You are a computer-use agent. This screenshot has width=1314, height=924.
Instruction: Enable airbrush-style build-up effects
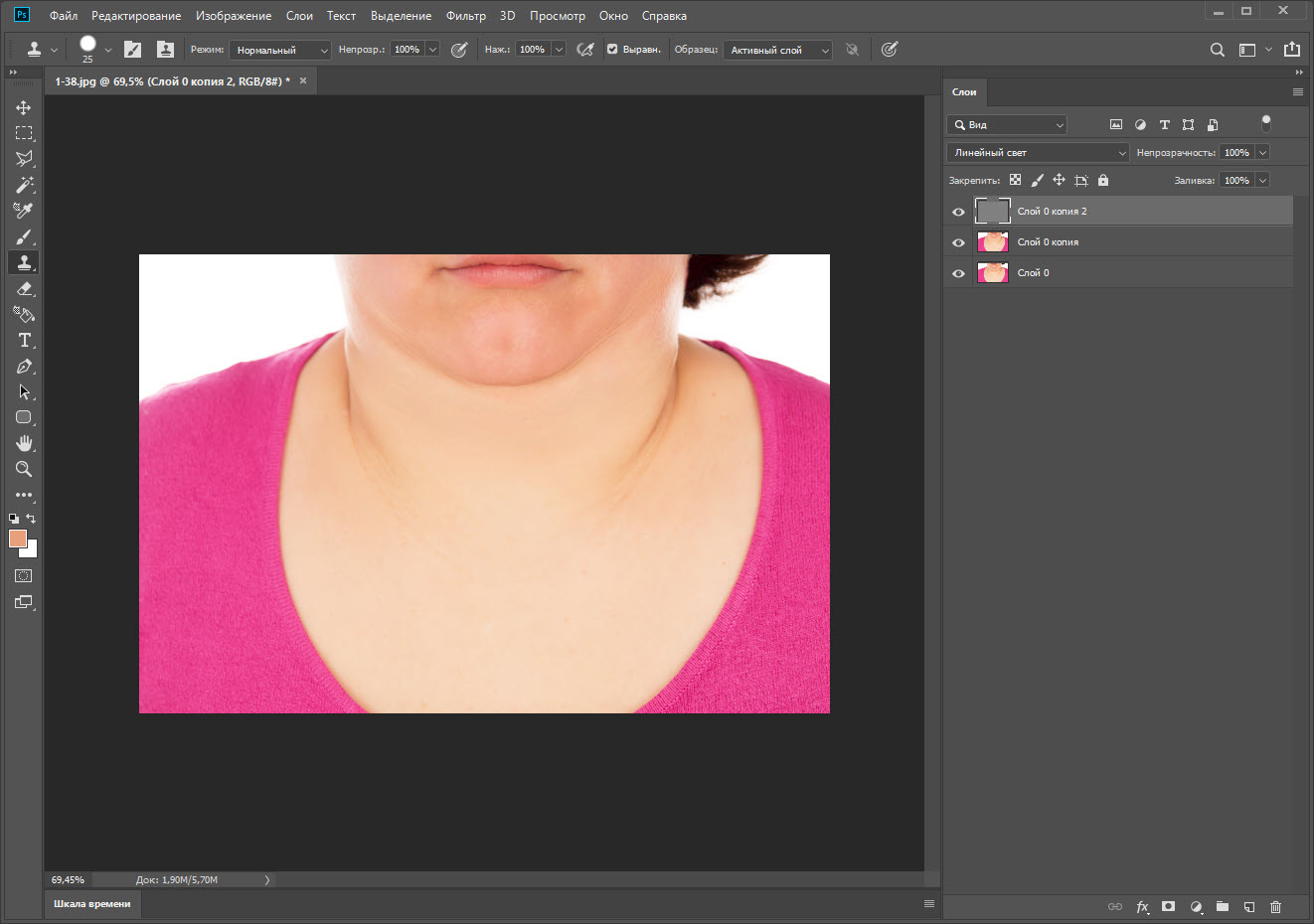585,50
